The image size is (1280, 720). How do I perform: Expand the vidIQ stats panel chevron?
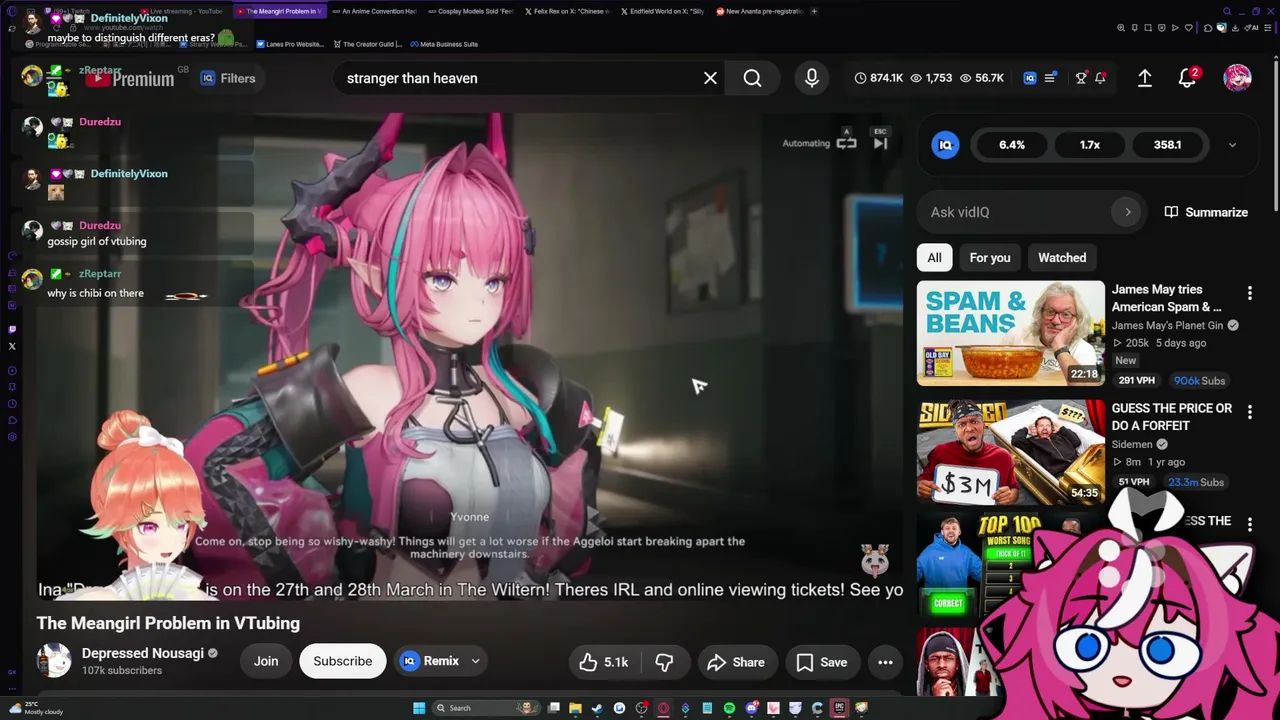[1232, 145]
